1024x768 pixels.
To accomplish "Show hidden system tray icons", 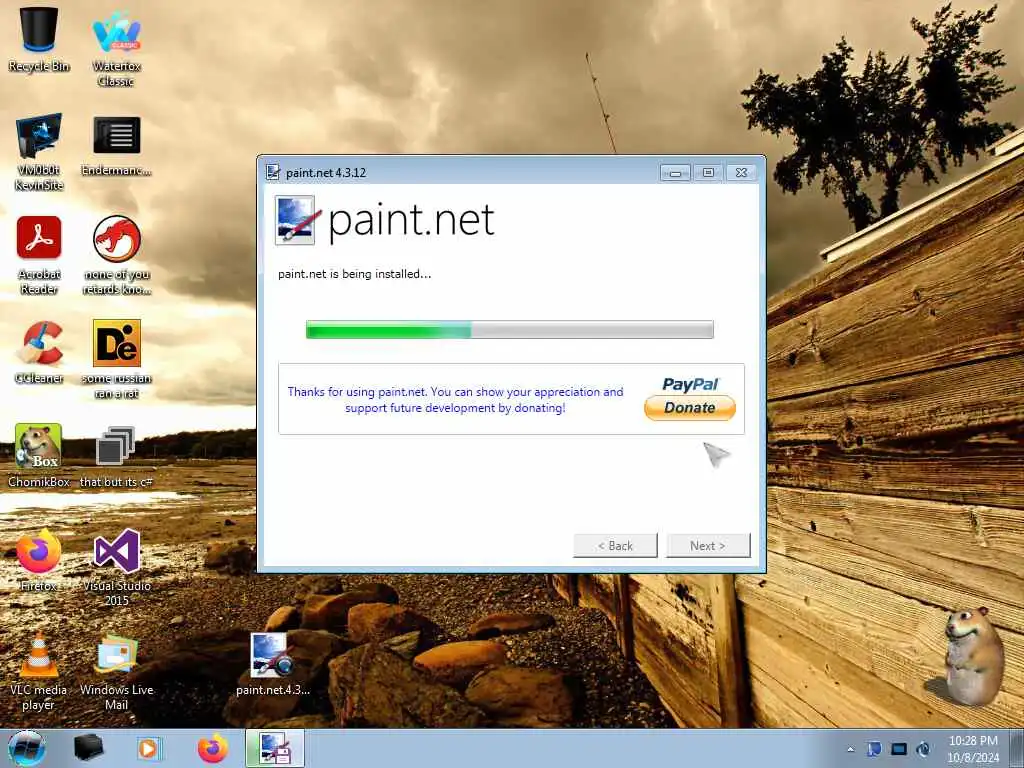I will pos(850,749).
